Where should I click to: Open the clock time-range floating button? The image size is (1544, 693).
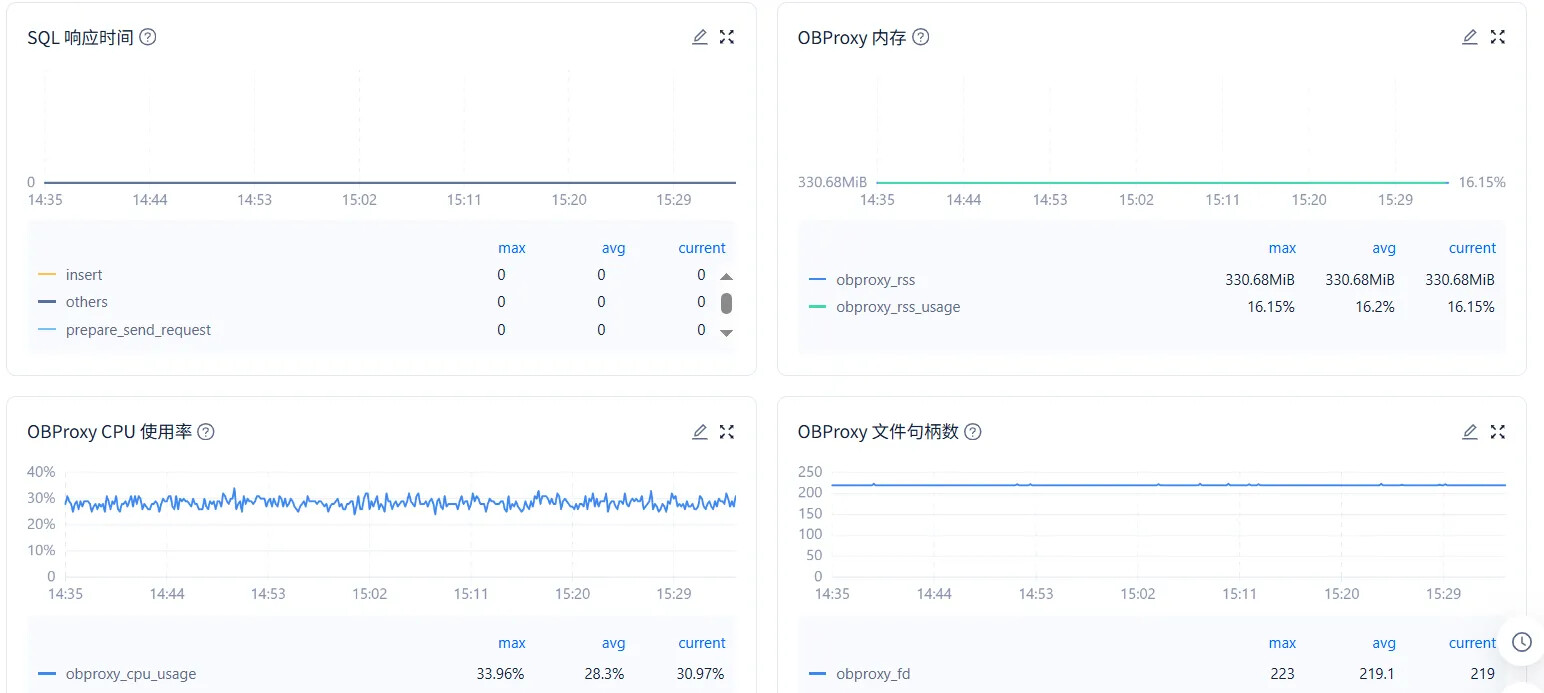pyautogui.click(x=1521, y=642)
